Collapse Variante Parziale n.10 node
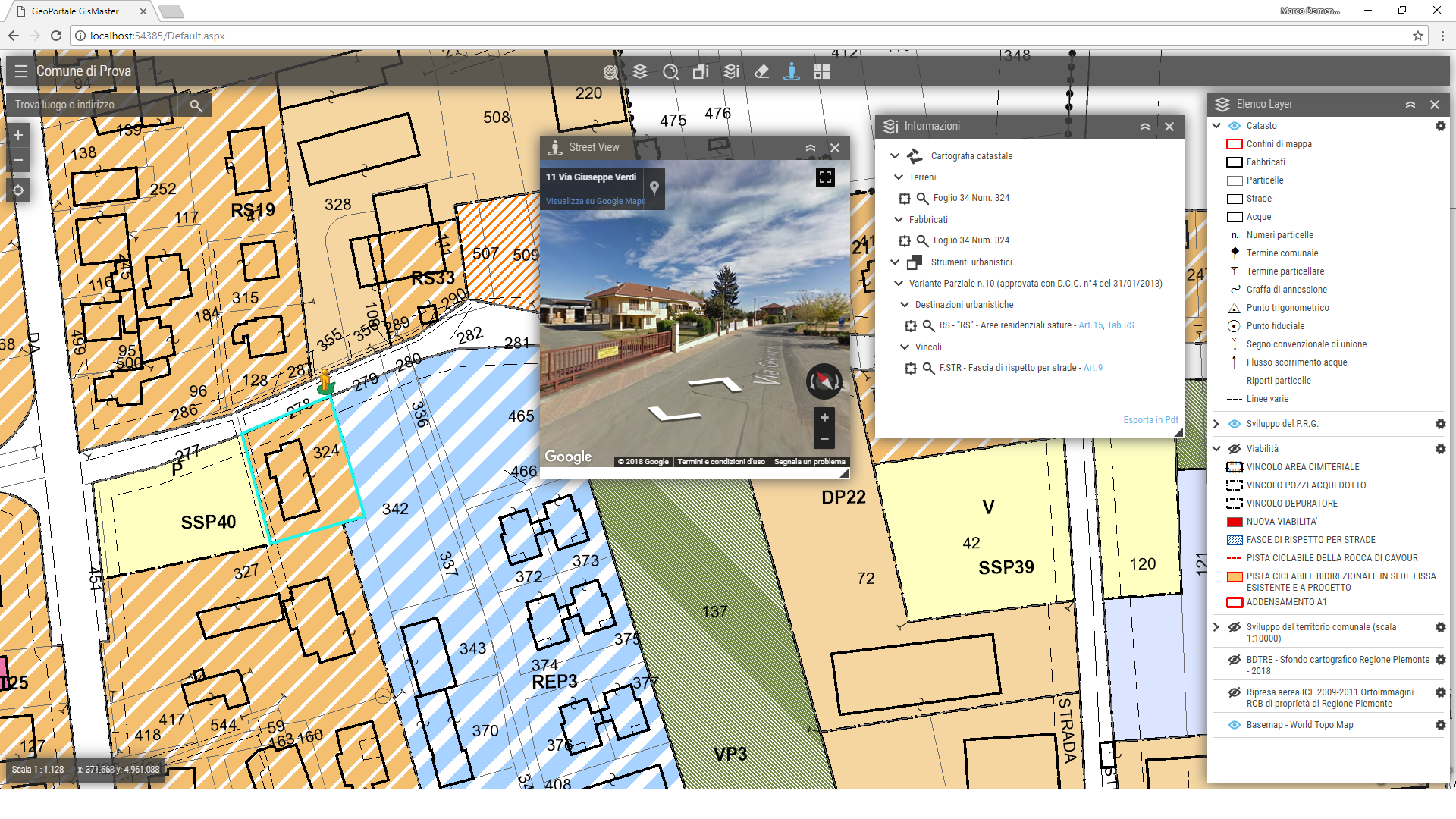This screenshot has width=1456, height=819. coord(899,284)
